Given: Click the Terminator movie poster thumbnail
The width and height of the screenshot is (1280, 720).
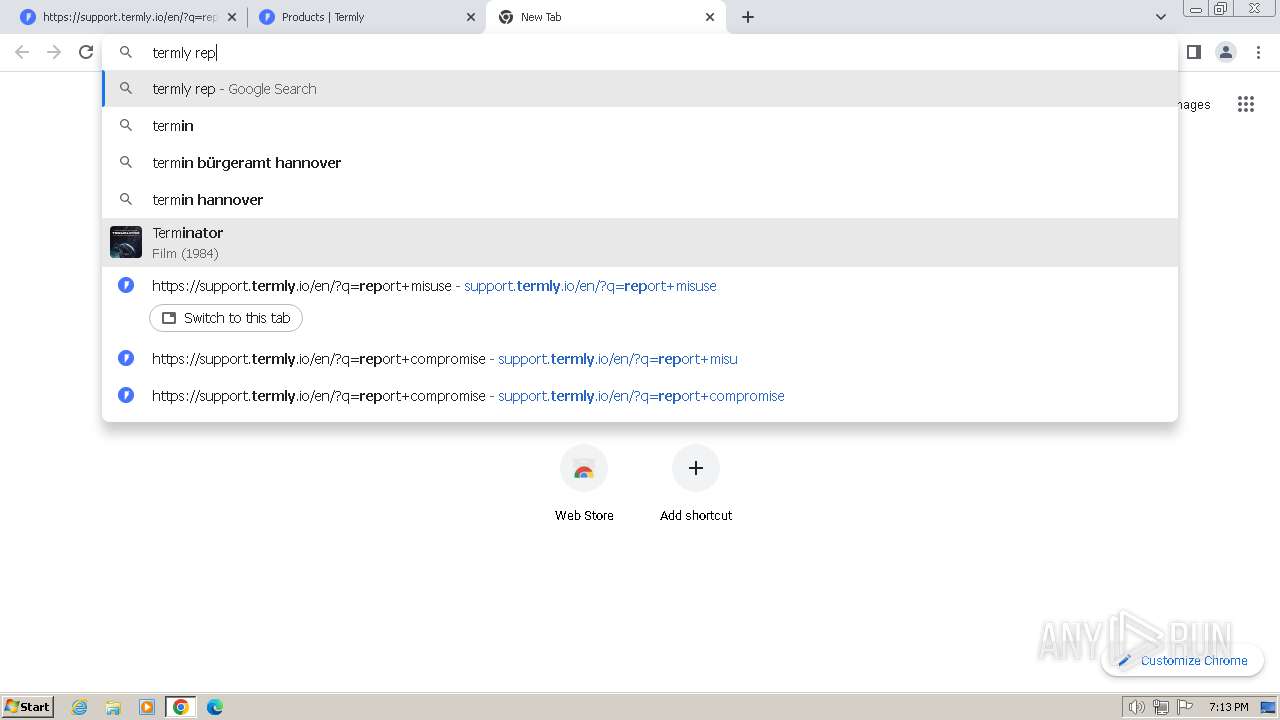Looking at the screenshot, I should 126,242.
